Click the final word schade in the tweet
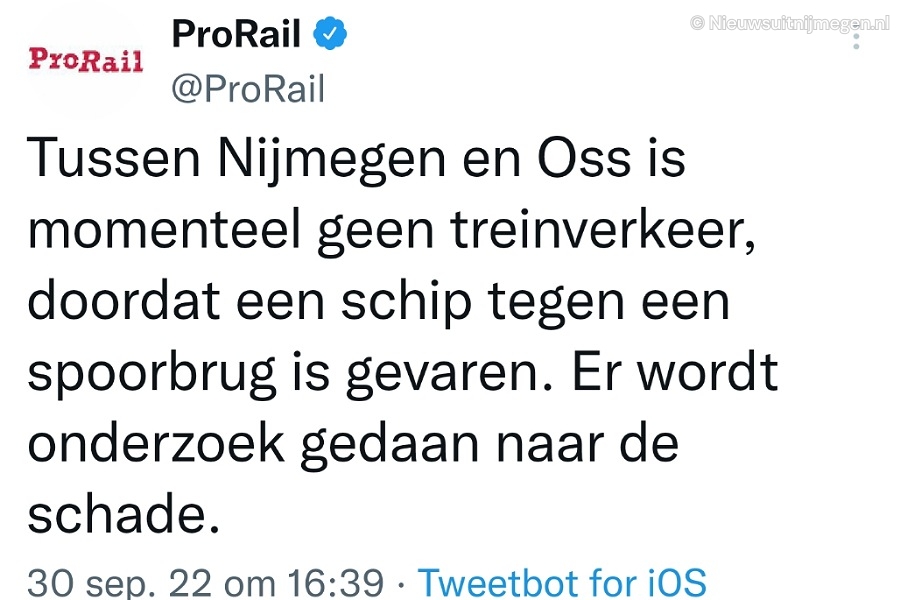 click(123, 513)
